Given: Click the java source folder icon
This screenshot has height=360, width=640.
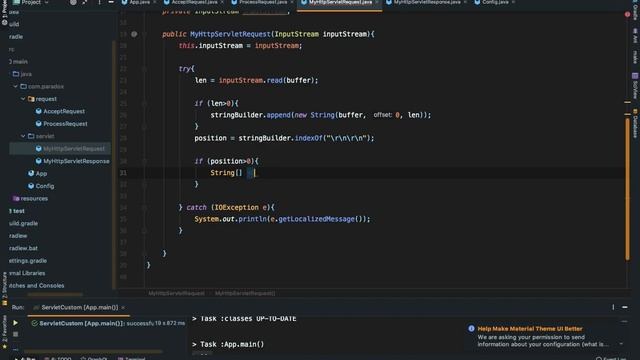Looking at the screenshot, I should [16, 74].
